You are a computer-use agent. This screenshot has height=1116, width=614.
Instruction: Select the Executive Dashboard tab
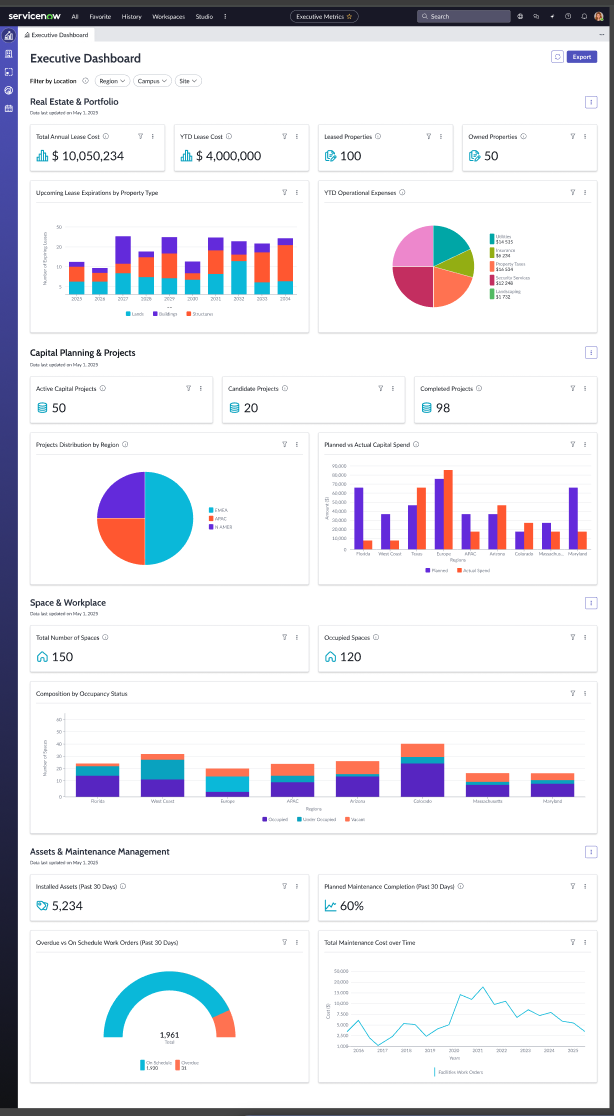(56, 35)
